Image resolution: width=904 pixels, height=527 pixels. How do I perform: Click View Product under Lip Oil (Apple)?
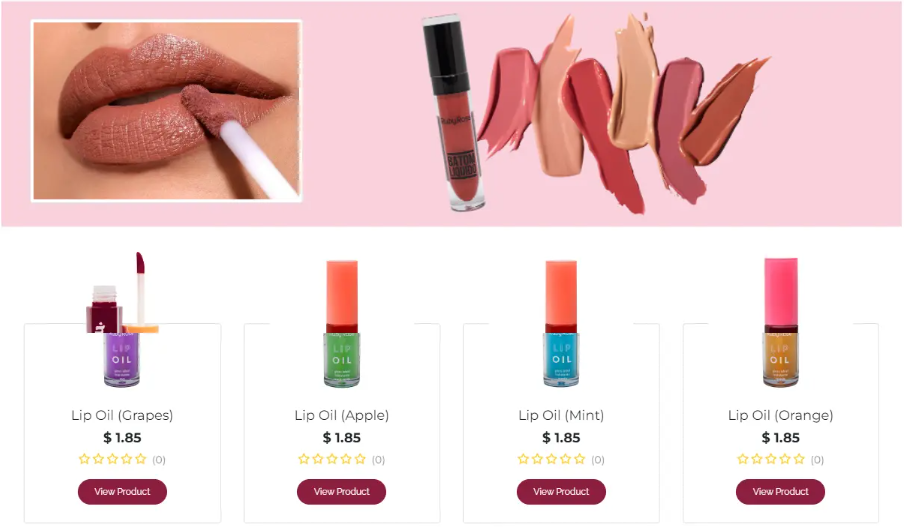(x=341, y=492)
